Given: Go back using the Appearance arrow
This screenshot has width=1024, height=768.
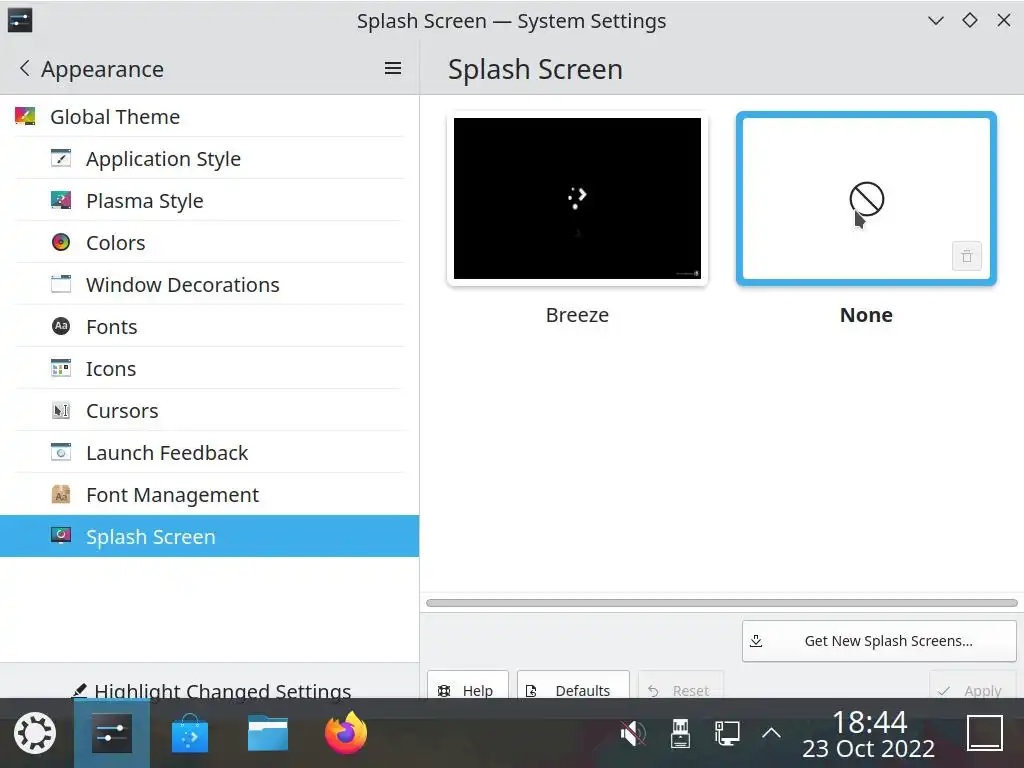Looking at the screenshot, I should click(25, 68).
